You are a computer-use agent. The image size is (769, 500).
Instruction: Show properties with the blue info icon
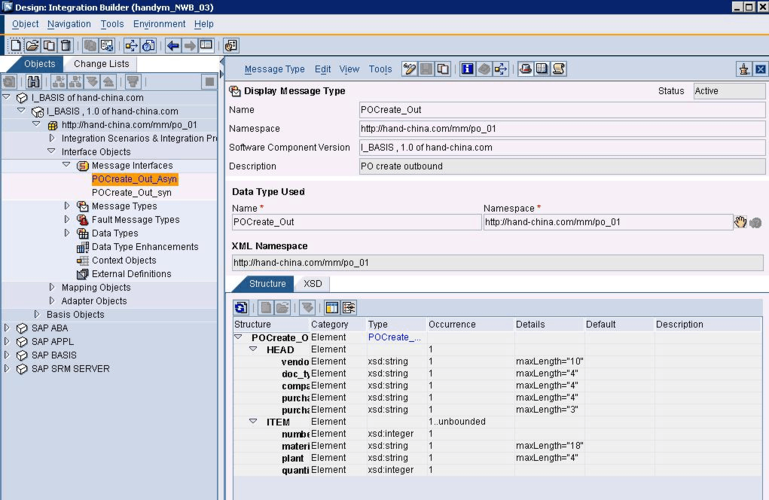pyautogui.click(x=467, y=69)
